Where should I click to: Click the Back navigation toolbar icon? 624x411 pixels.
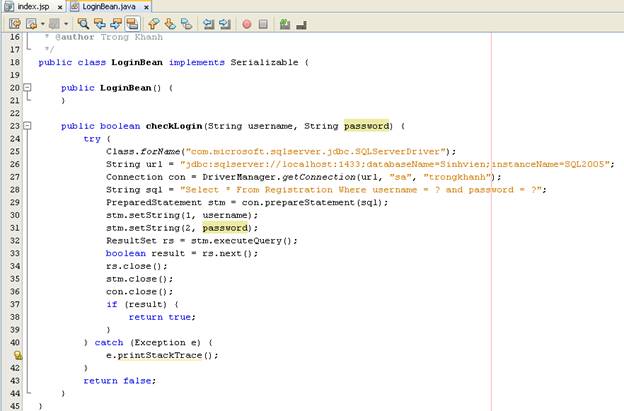click(31, 24)
